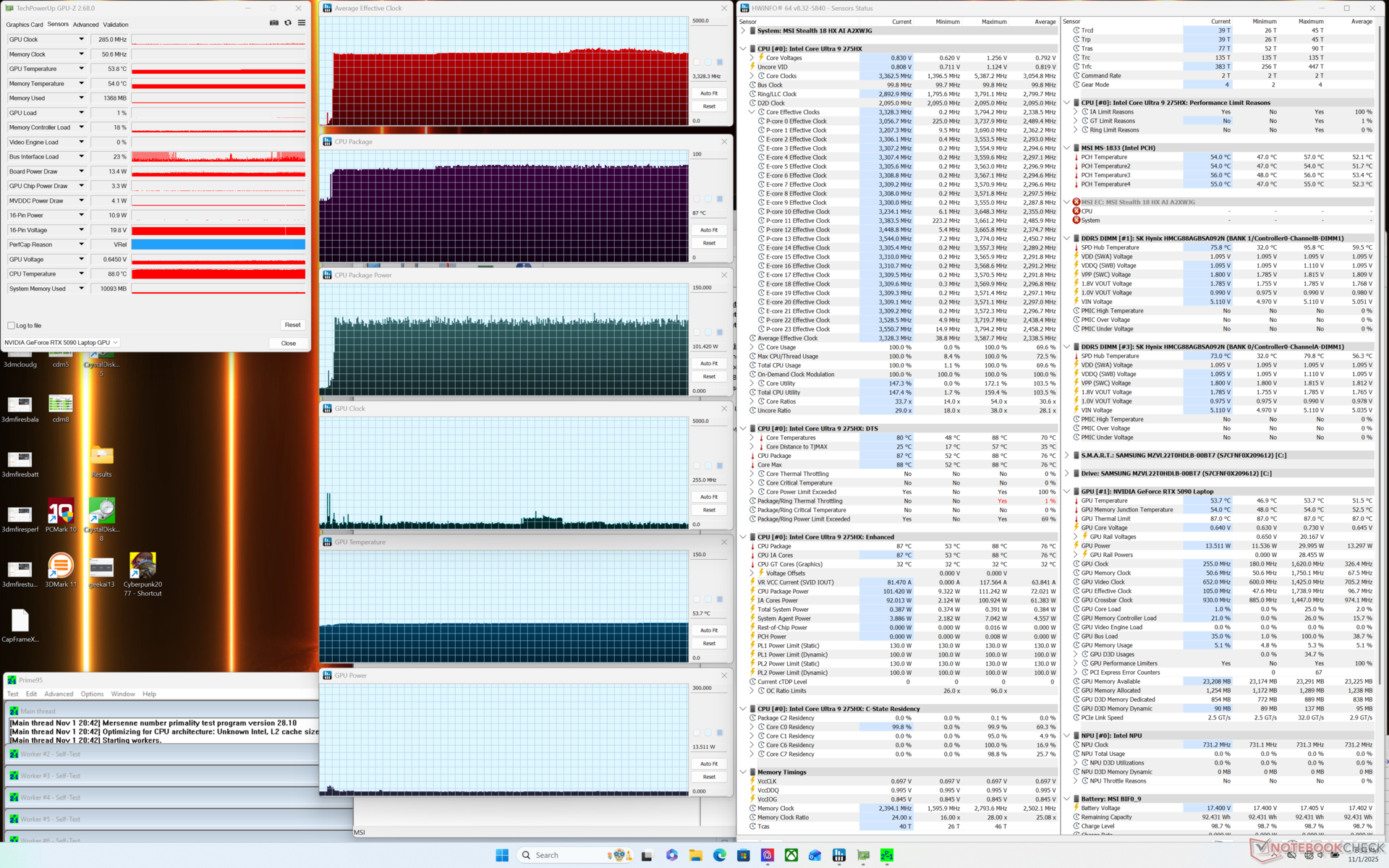The image size is (1389, 868).
Task: Click GPU-Z screenshot camera icon
Action: tap(274, 23)
